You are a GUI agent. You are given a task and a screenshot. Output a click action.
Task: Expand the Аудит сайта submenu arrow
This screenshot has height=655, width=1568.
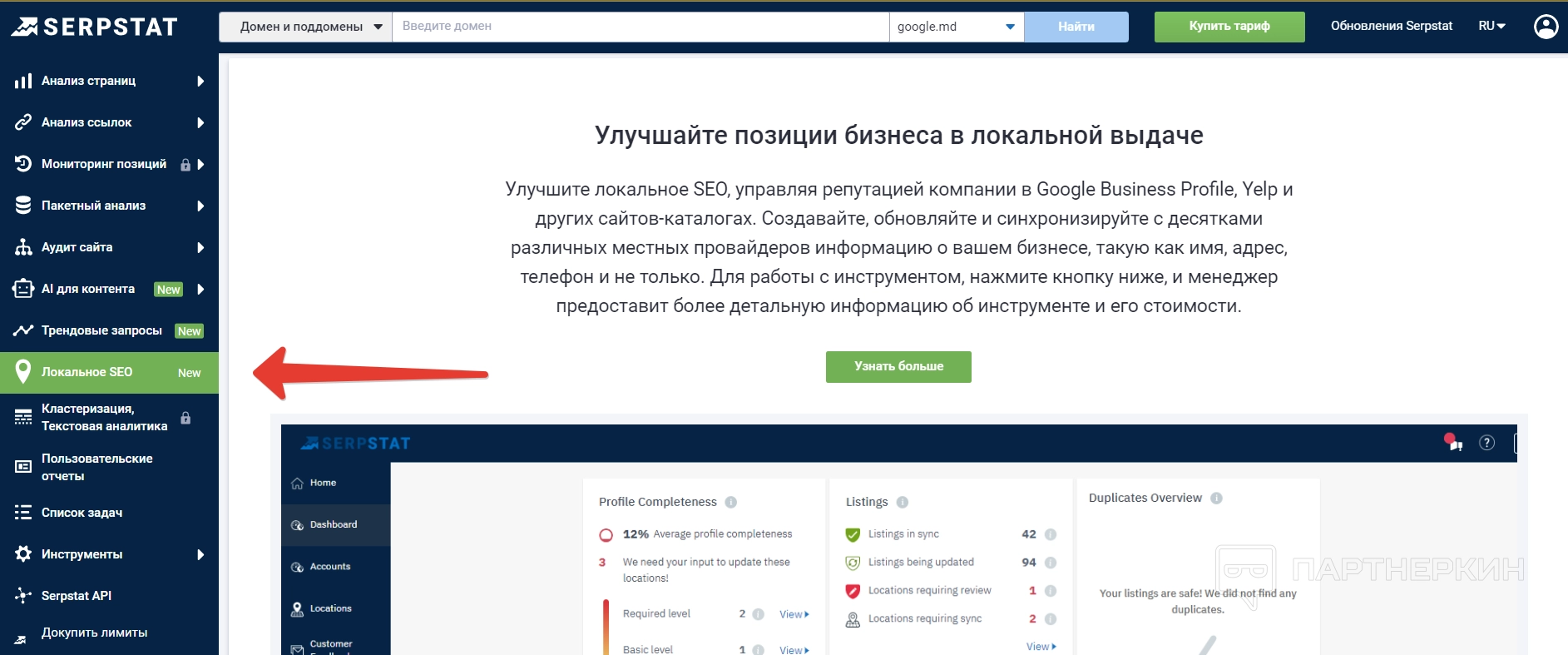click(x=200, y=247)
